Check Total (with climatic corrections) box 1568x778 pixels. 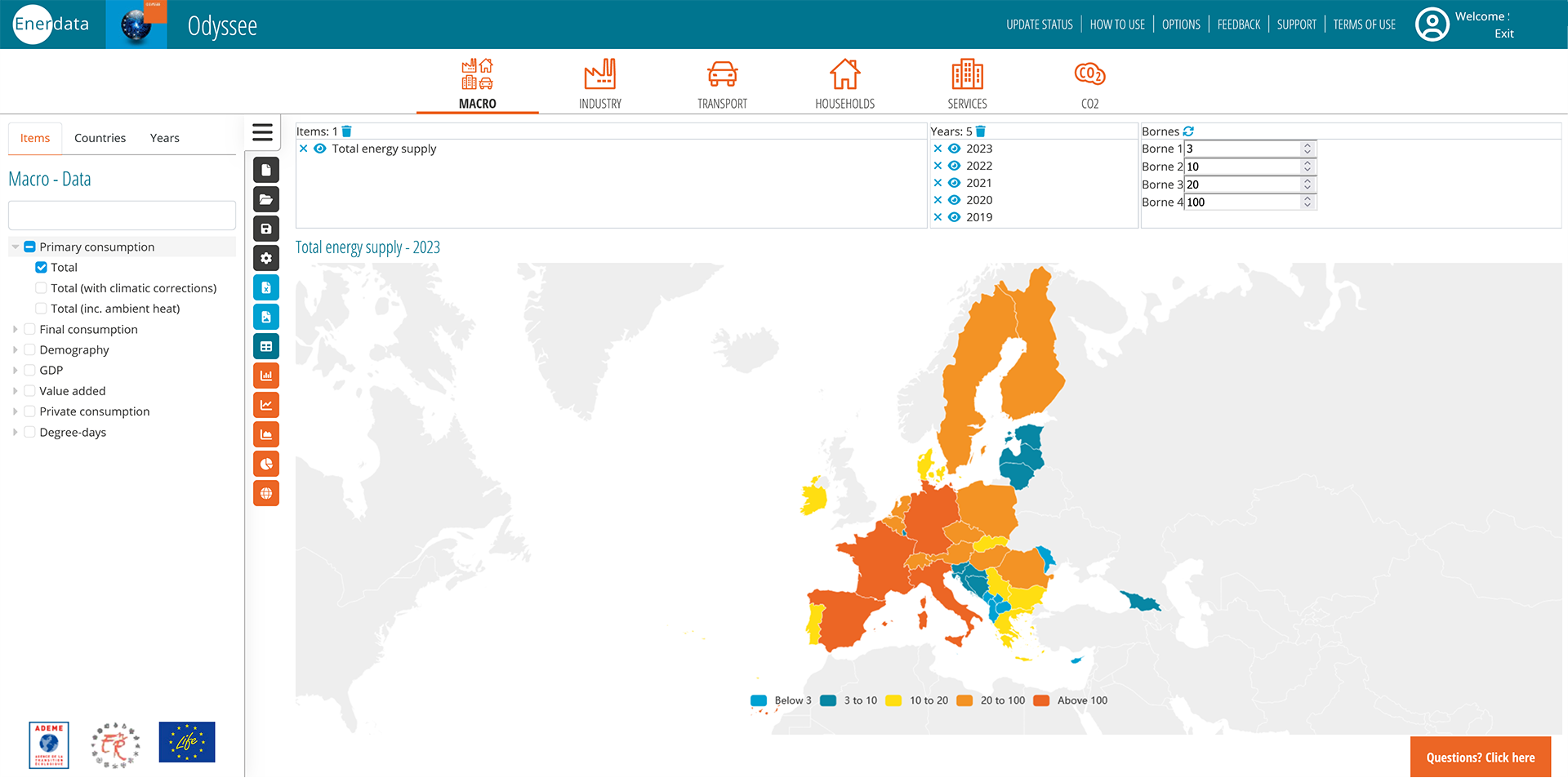[42, 288]
